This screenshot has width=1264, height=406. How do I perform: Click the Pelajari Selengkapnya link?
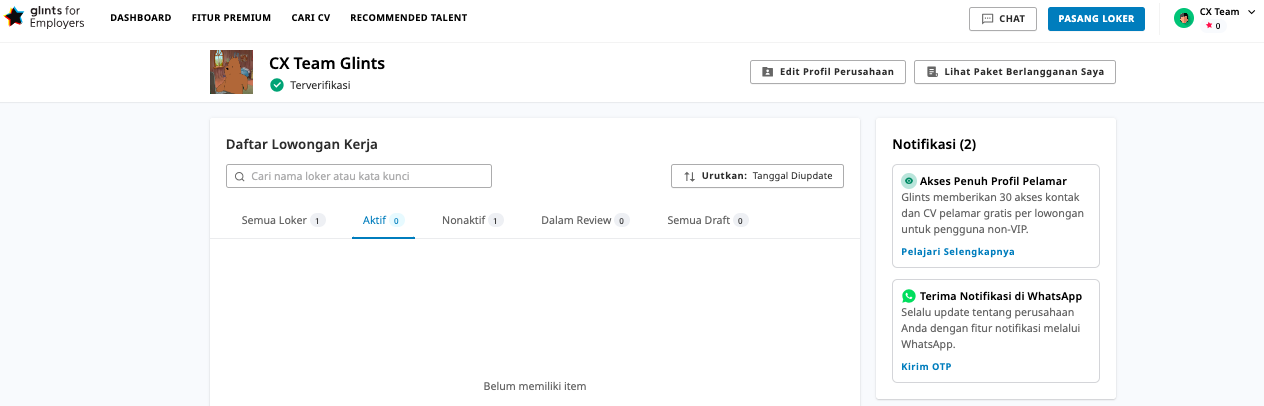point(958,251)
